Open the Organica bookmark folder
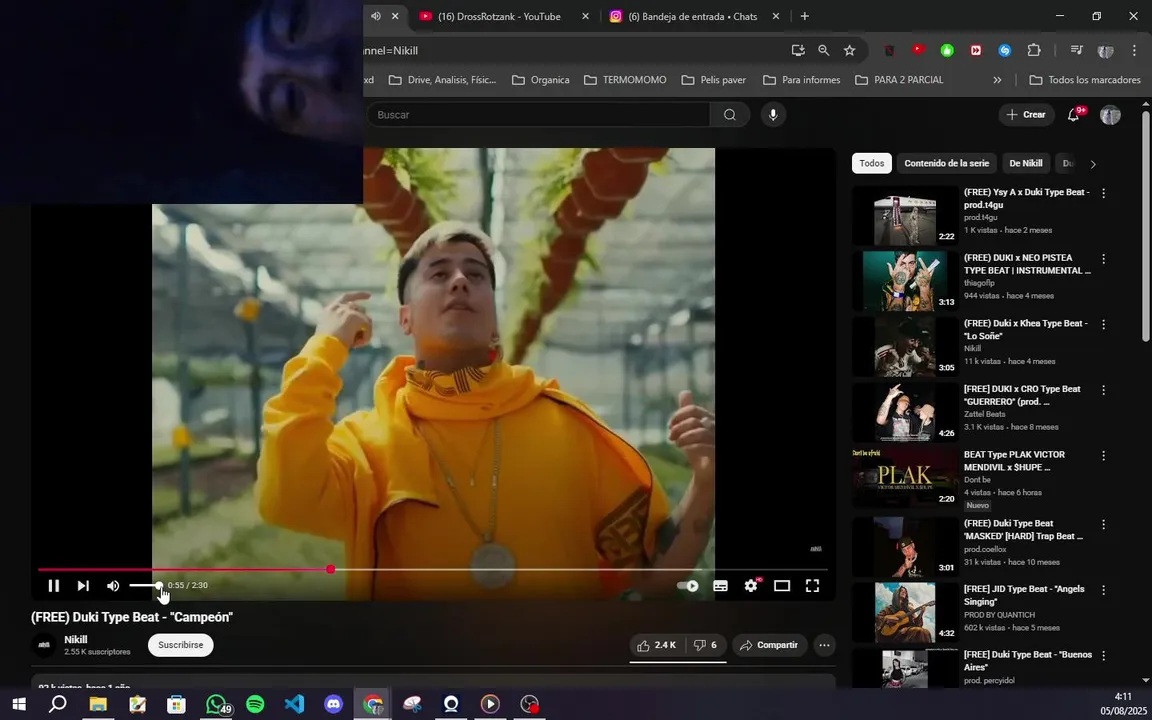 541,80
